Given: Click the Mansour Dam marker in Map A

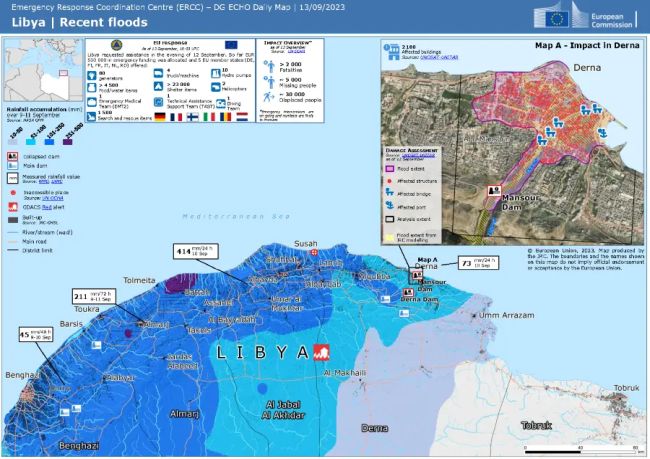Looking at the screenshot, I should click(x=493, y=189).
